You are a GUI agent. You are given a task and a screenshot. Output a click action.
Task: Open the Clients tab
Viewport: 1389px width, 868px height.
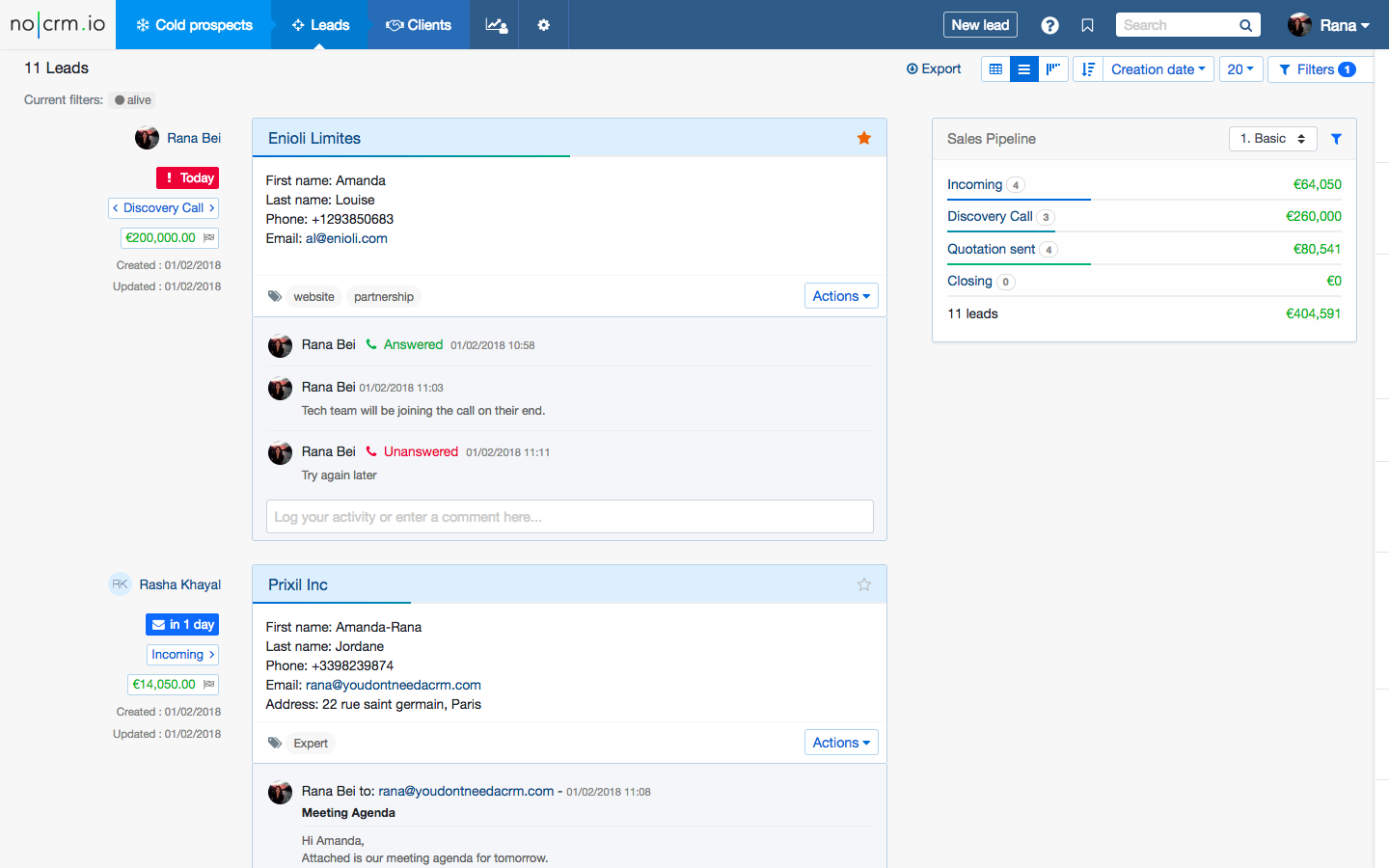pyautogui.click(x=419, y=25)
